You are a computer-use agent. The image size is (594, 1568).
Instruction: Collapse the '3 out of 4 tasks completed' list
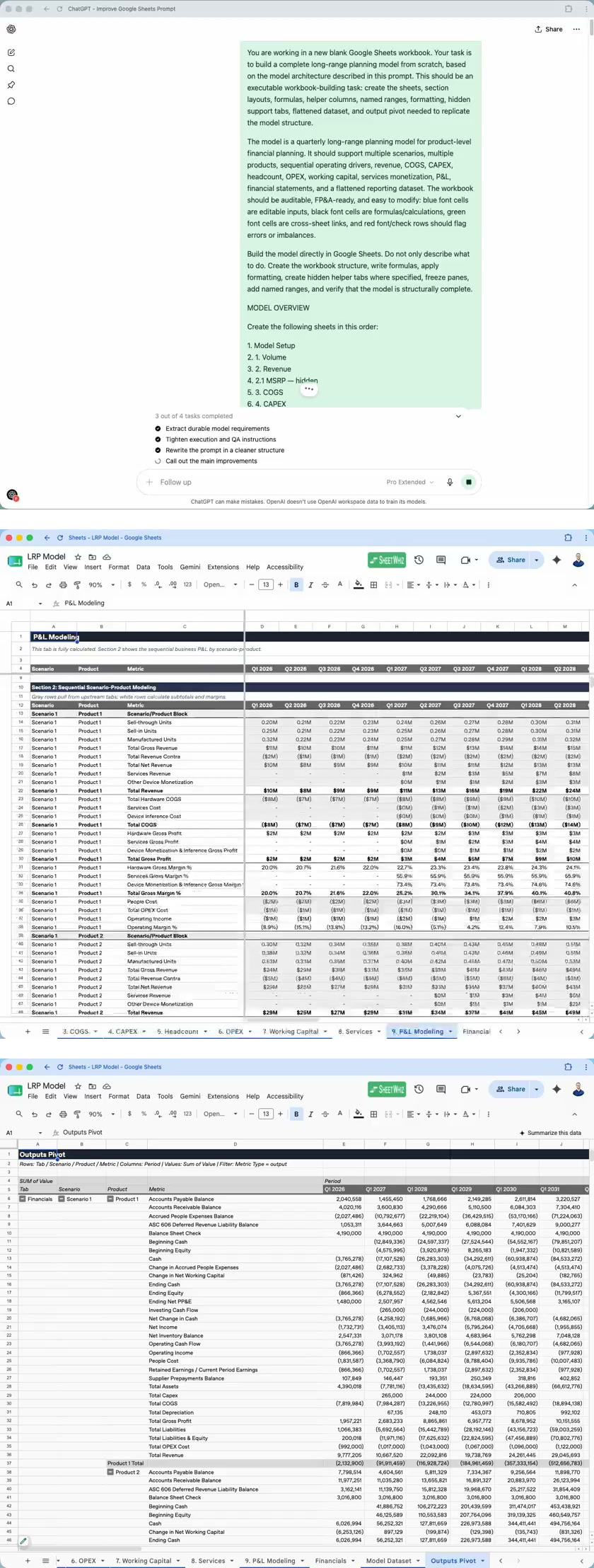pyautogui.click(x=458, y=416)
